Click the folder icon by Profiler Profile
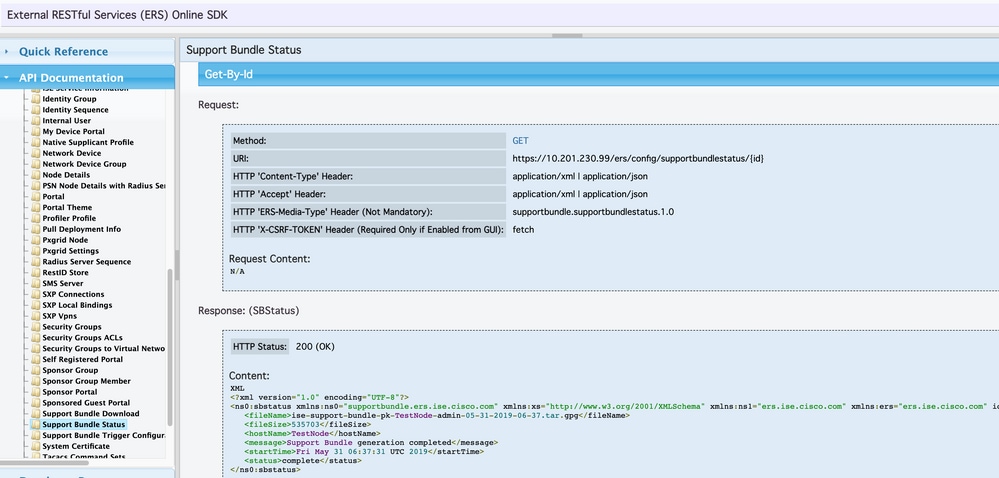 point(36,218)
